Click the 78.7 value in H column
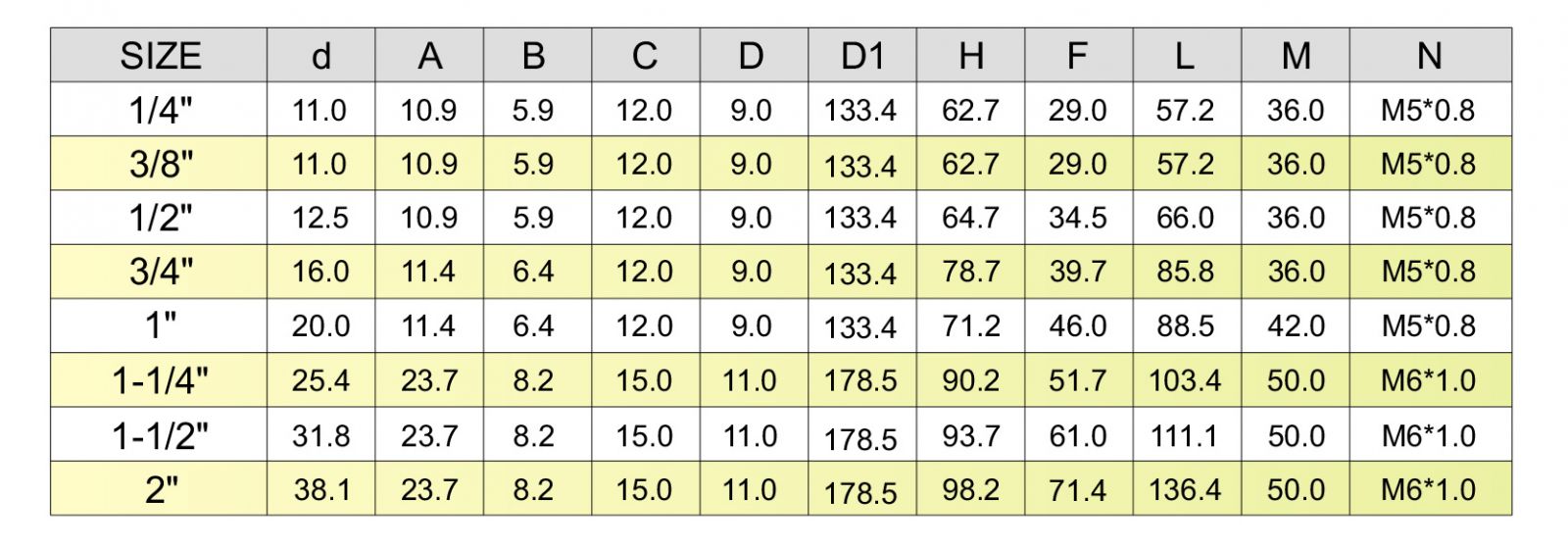Image resolution: width=1568 pixels, height=549 pixels. [x=970, y=272]
